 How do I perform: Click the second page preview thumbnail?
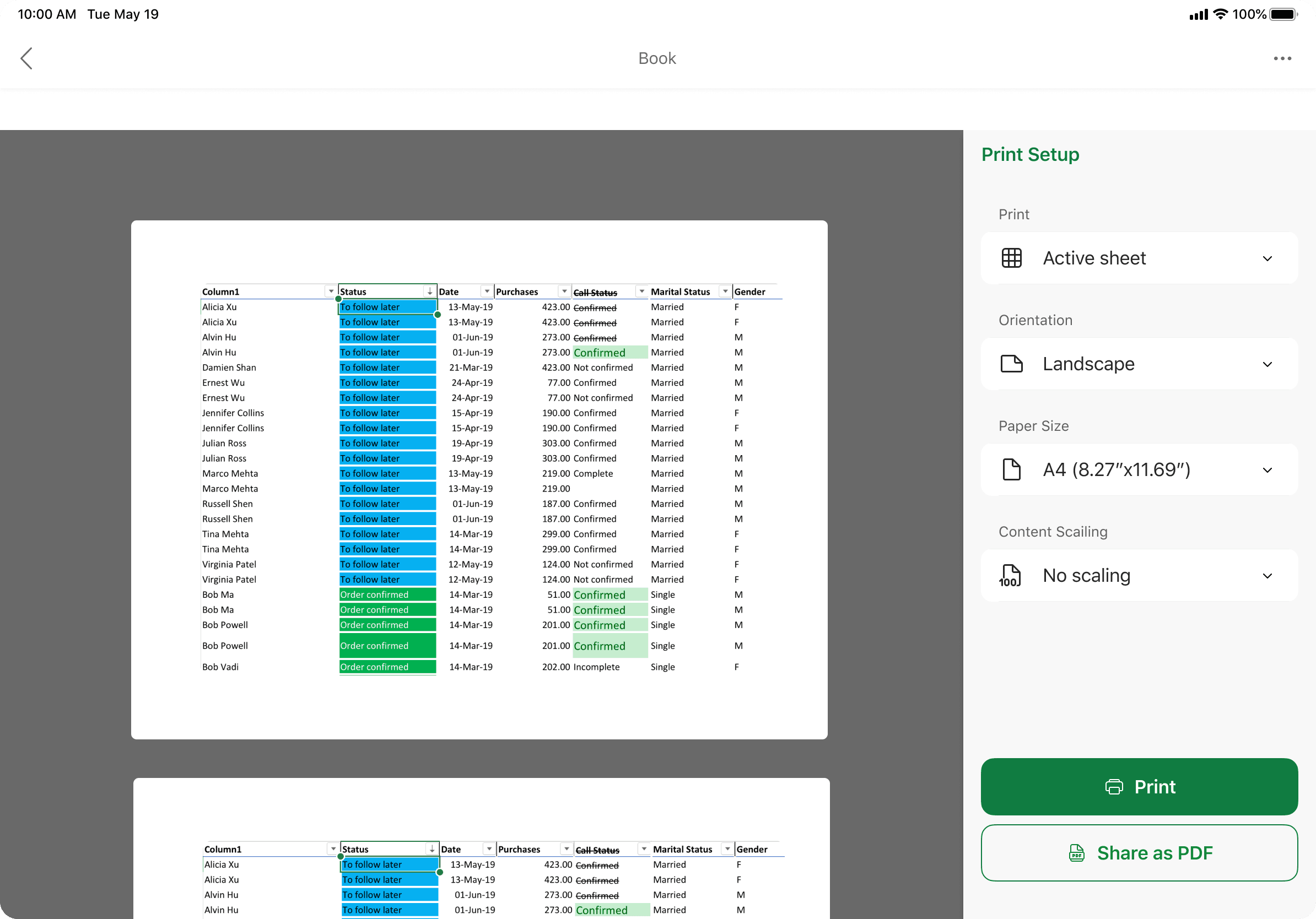(x=482, y=848)
